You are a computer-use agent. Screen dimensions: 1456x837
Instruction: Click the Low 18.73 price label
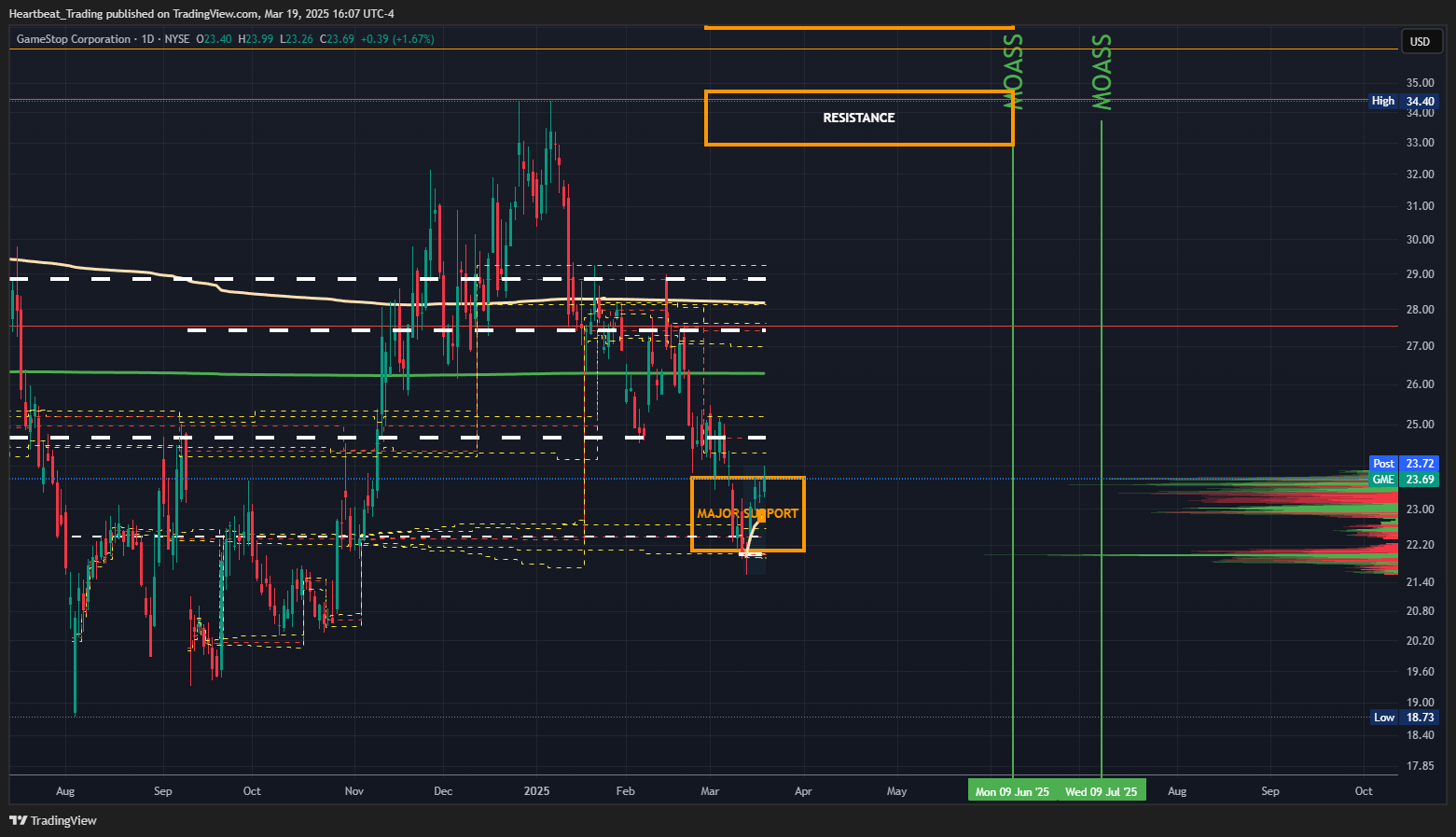click(1403, 718)
